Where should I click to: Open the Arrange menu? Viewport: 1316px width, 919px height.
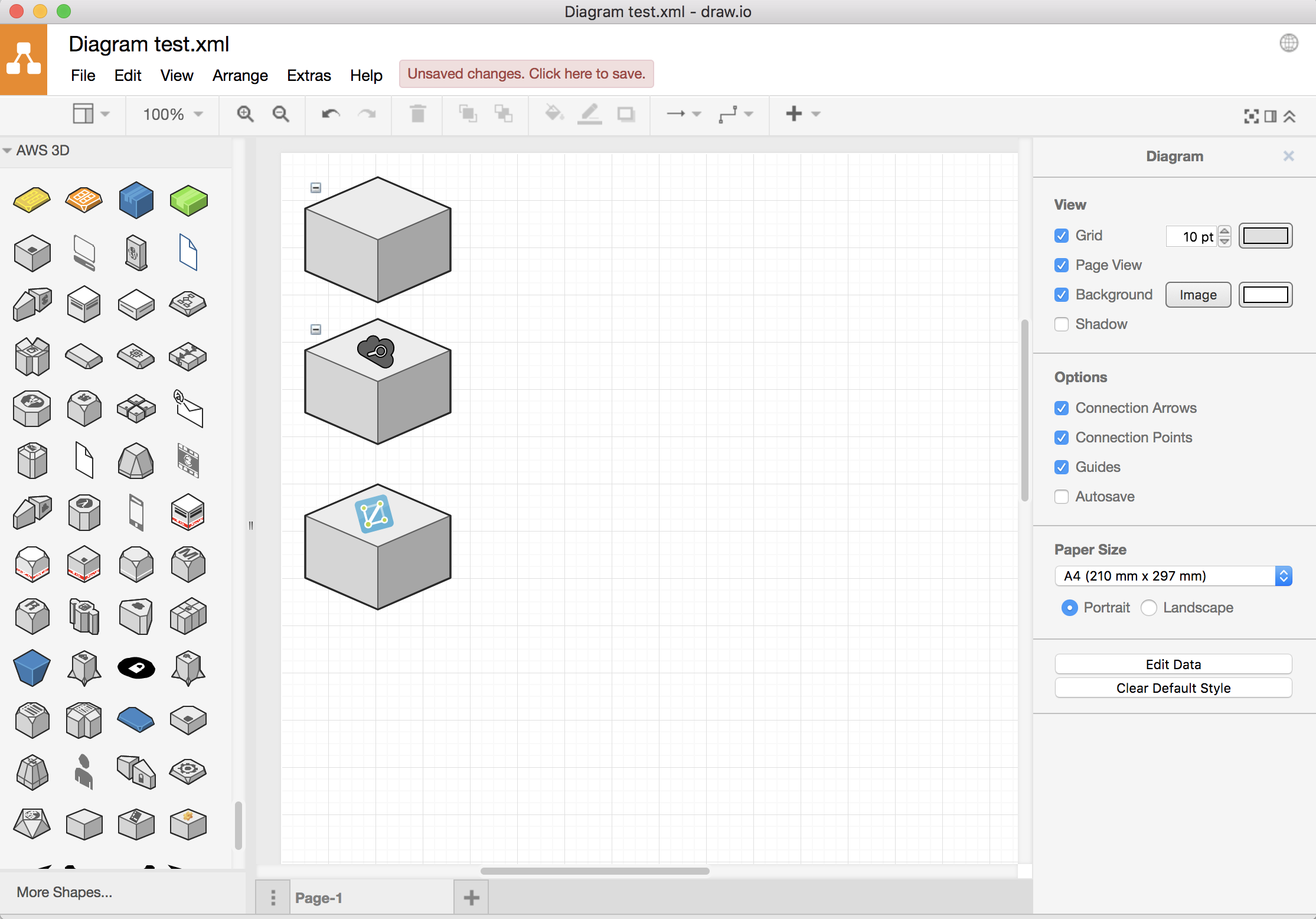[x=240, y=76]
